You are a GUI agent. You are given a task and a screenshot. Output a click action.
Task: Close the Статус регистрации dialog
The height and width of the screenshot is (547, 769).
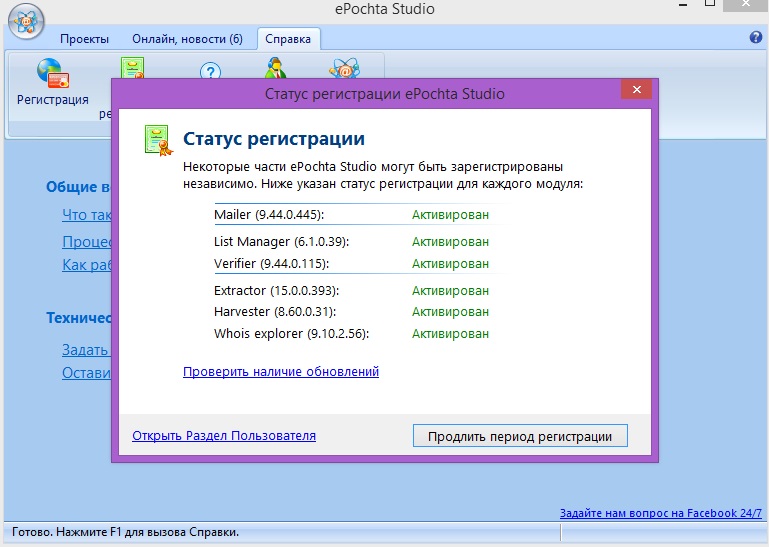coord(637,89)
